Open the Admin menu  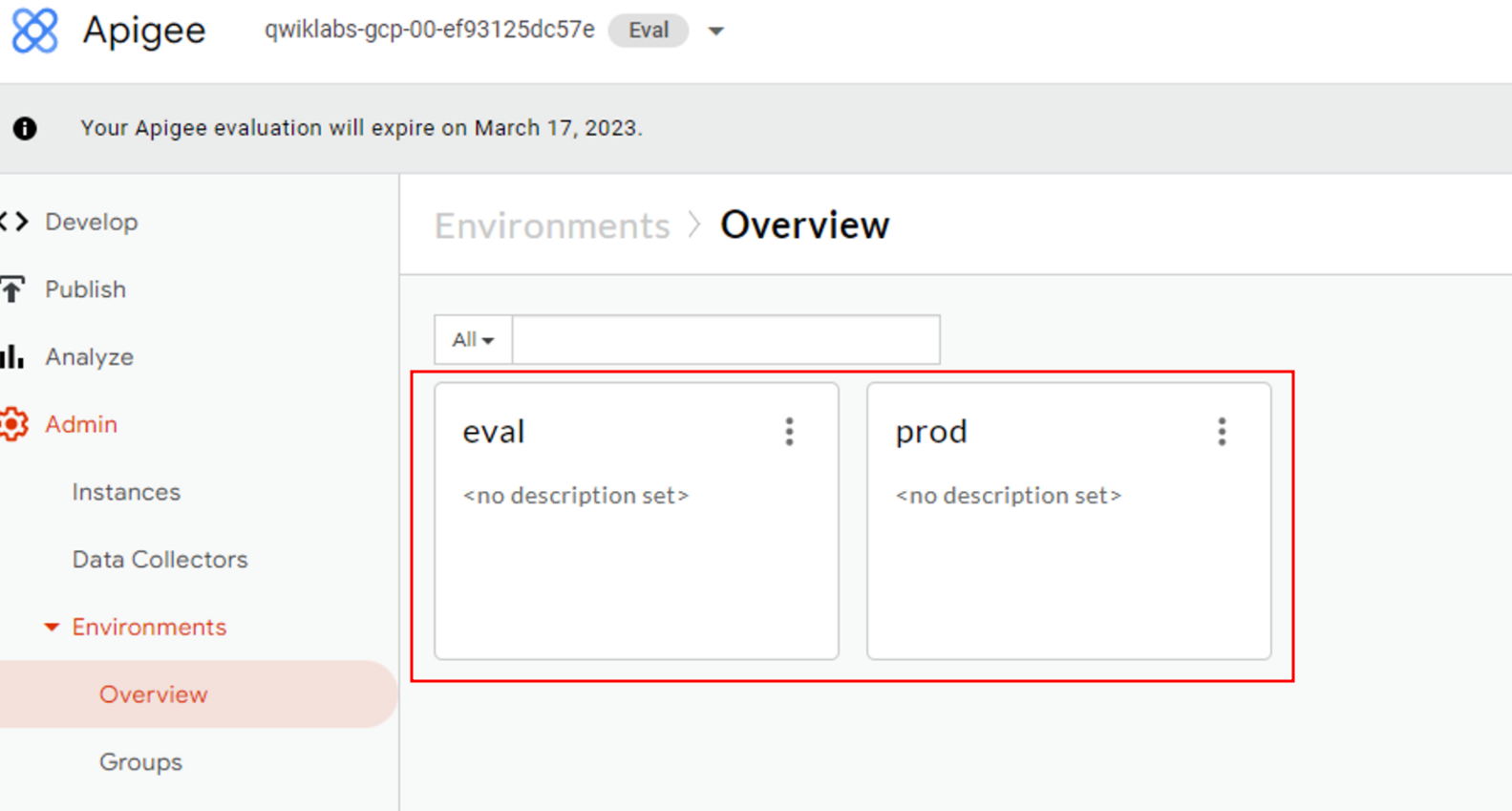[x=80, y=424]
